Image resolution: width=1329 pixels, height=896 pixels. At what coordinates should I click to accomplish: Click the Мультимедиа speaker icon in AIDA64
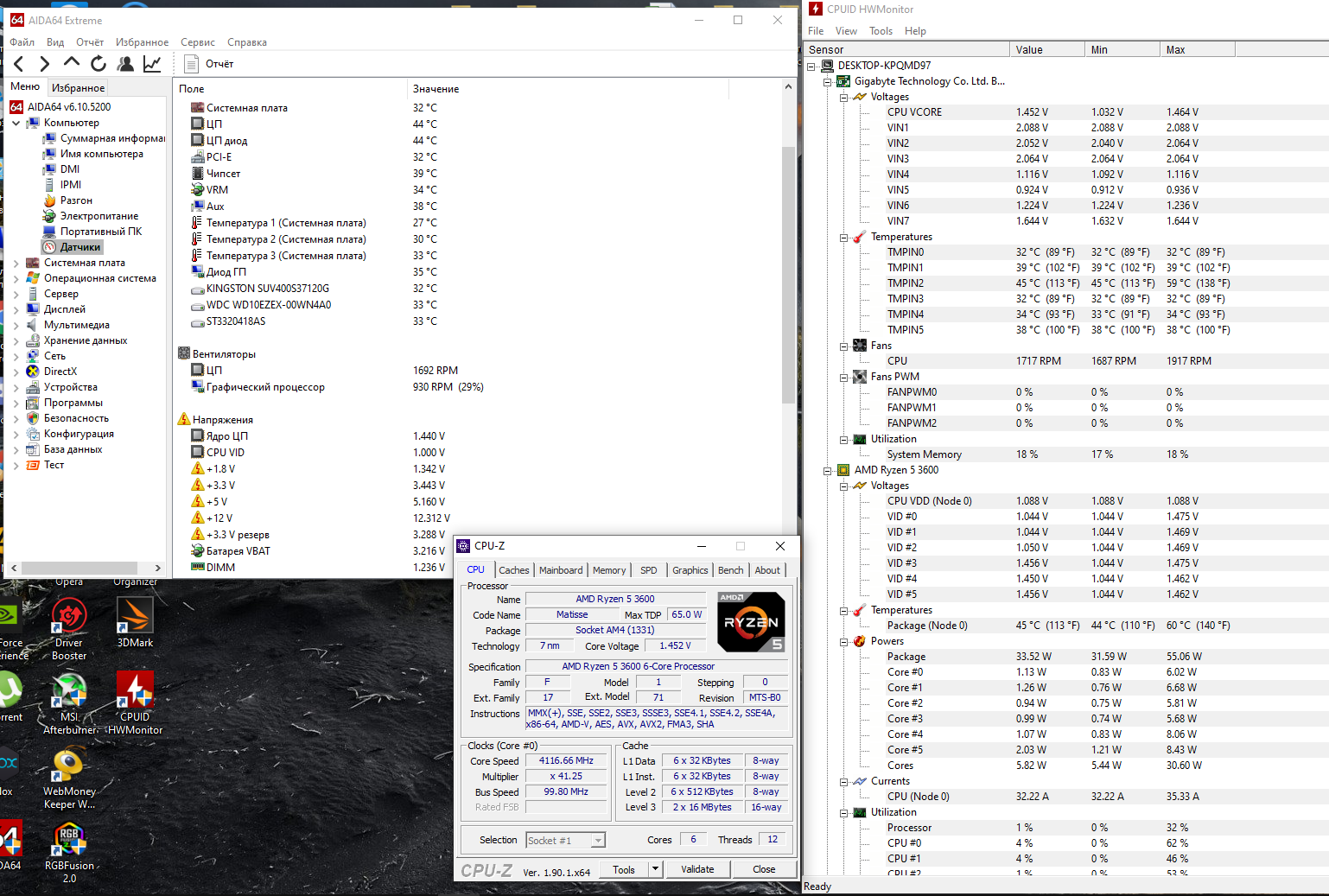[x=33, y=325]
